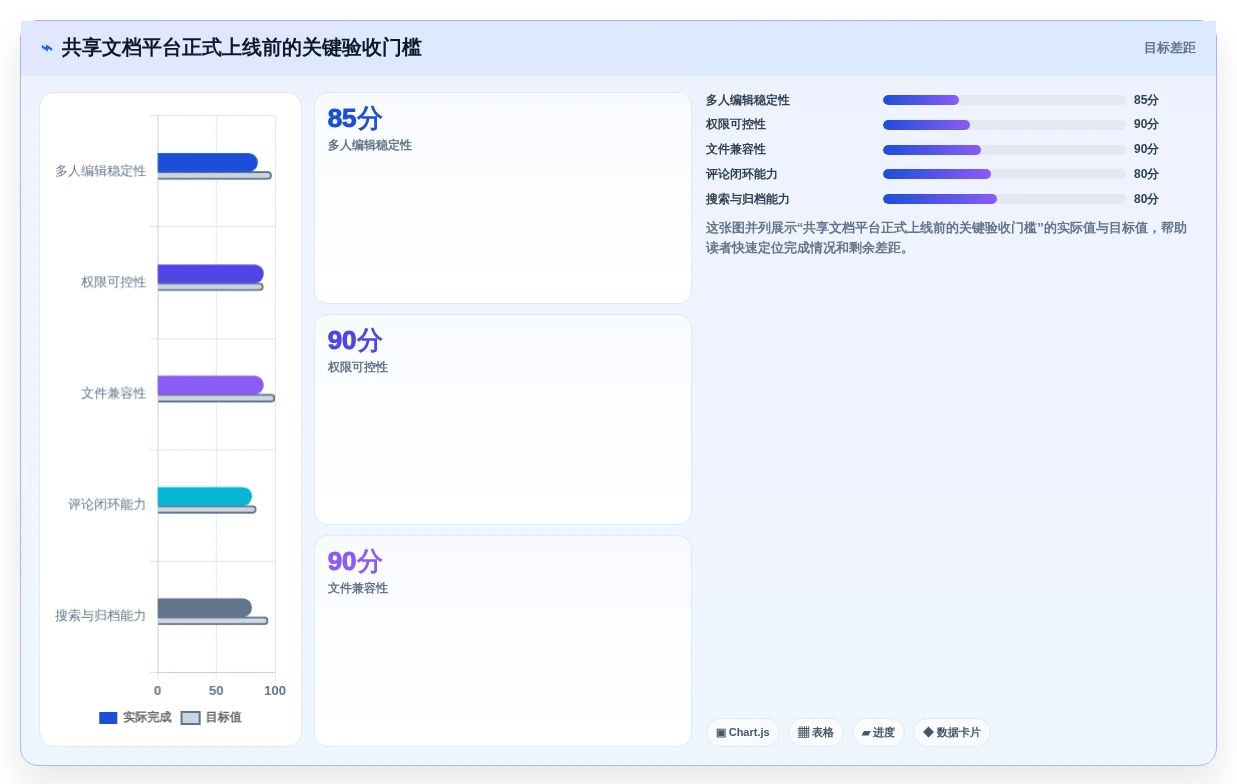The width and height of the screenshot is (1237, 784).
Task: Click the lightning icon beside the title
Action: [47, 48]
